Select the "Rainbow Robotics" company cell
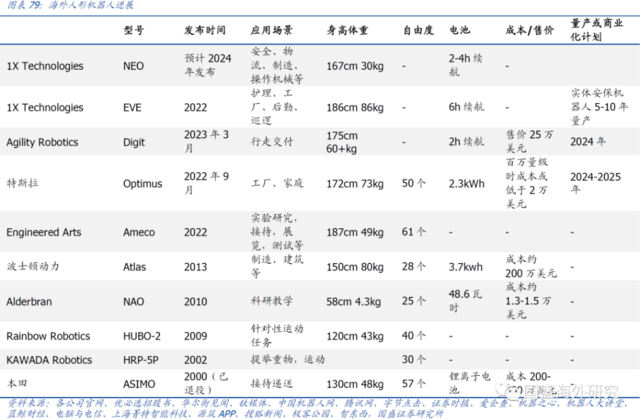640x420 pixels. [48, 336]
